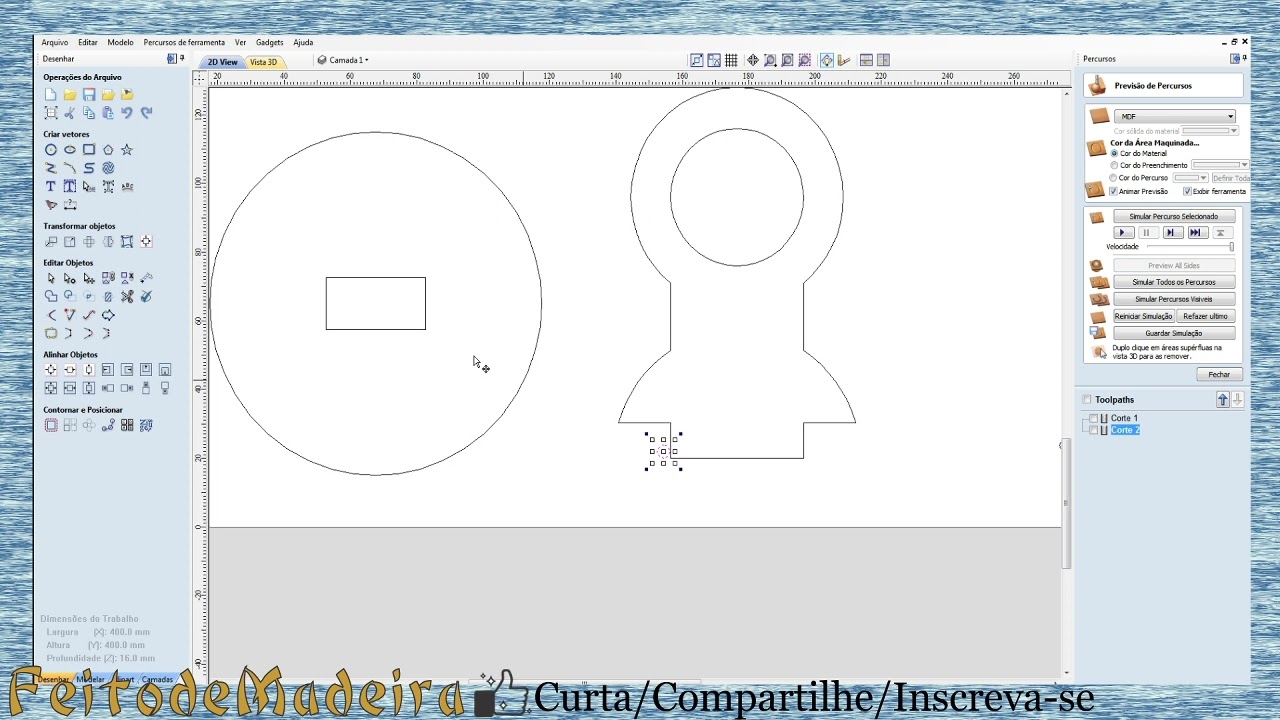Select the Draw Circle tool
The height and width of the screenshot is (720, 1280).
pyautogui.click(x=51, y=150)
